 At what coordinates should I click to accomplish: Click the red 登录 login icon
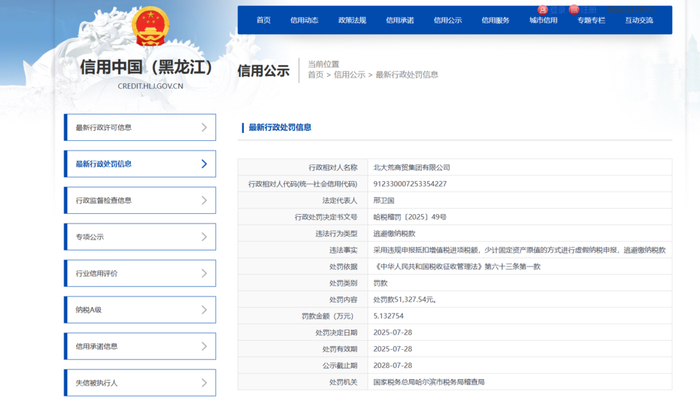pyautogui.click(x=542, y=9)
